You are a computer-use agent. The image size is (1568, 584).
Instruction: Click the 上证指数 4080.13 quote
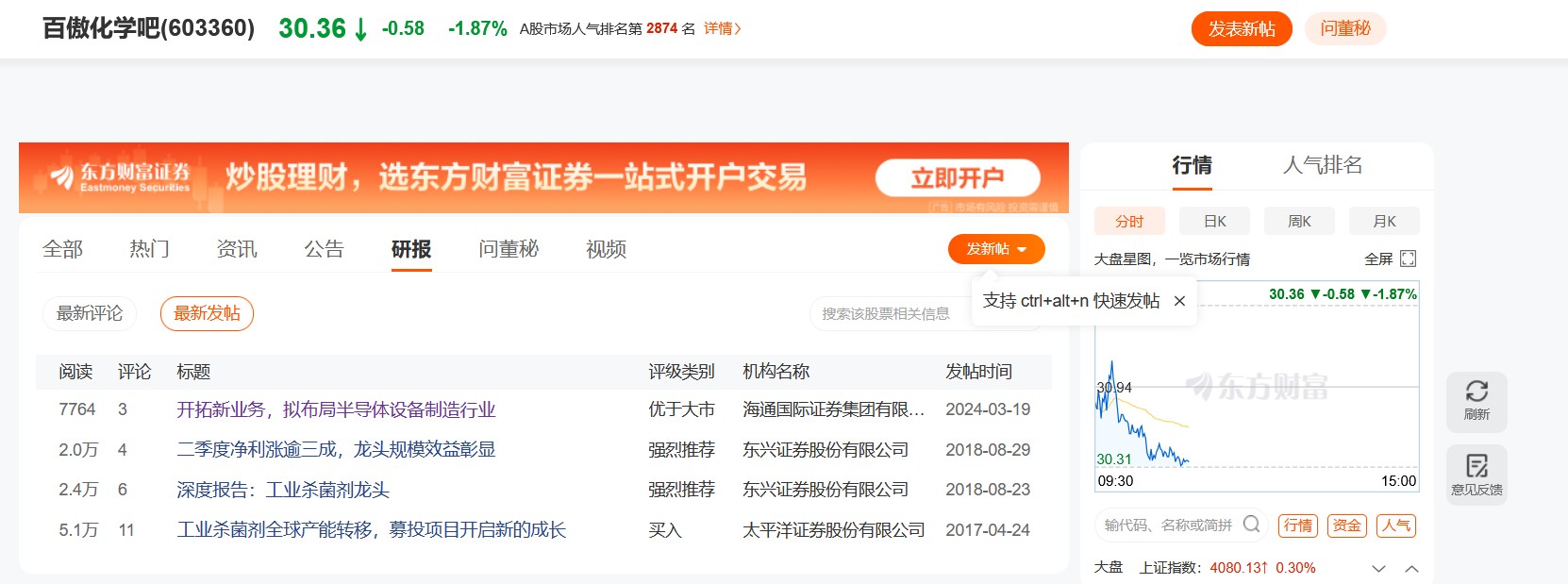[x=1227, y=568]
